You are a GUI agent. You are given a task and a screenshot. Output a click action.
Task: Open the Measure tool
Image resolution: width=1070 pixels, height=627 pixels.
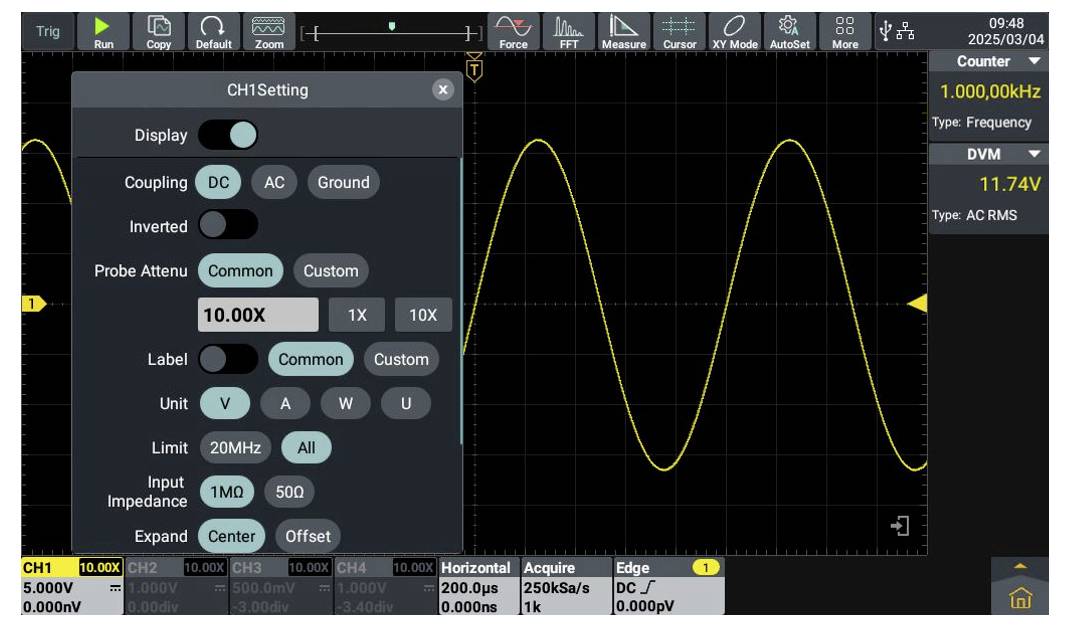click(624, 31)
